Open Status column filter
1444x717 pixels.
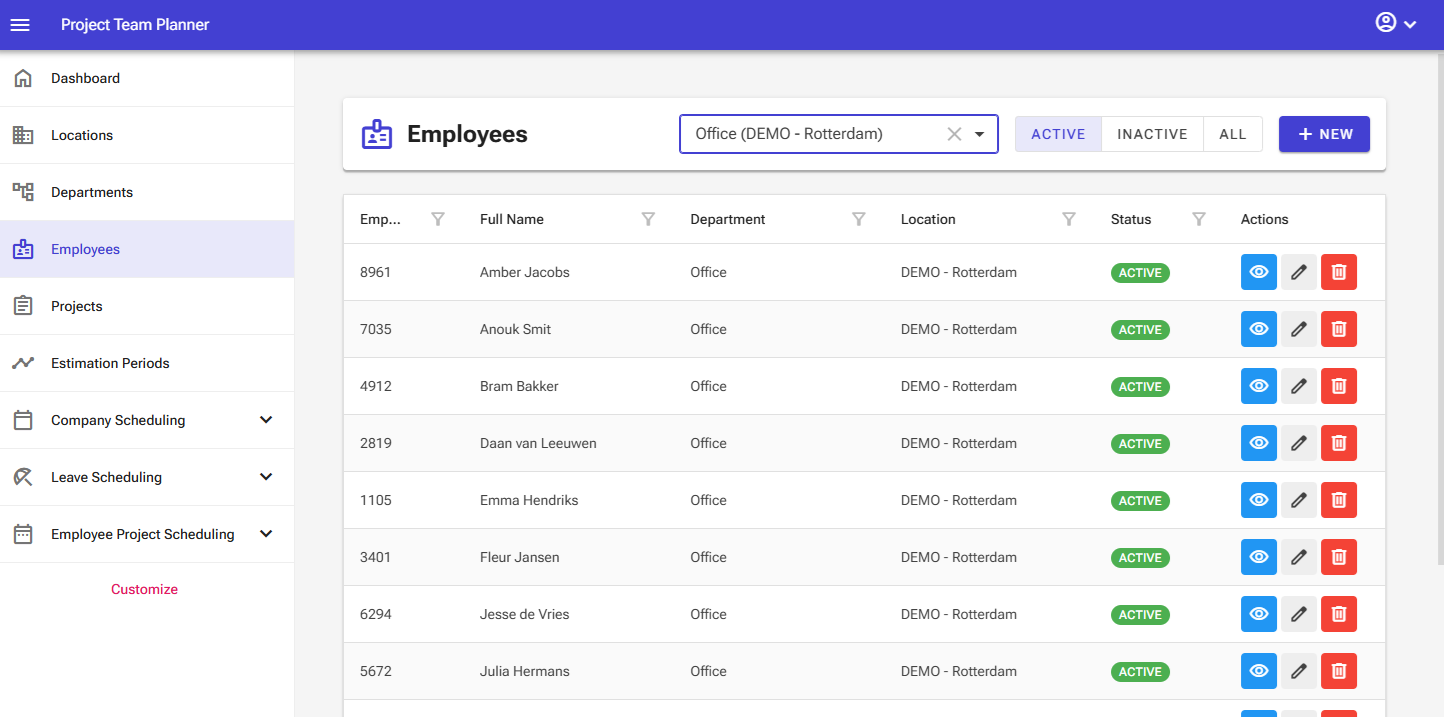1199,219
